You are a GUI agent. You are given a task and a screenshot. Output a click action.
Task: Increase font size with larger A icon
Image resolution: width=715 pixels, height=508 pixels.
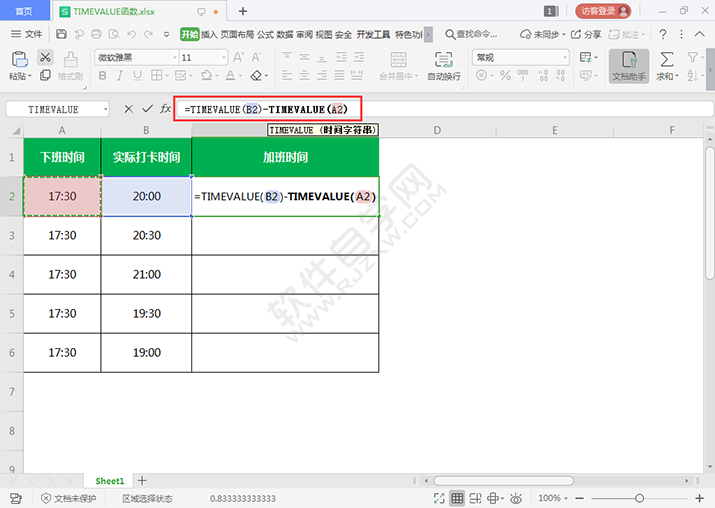(x=238, y=57)
